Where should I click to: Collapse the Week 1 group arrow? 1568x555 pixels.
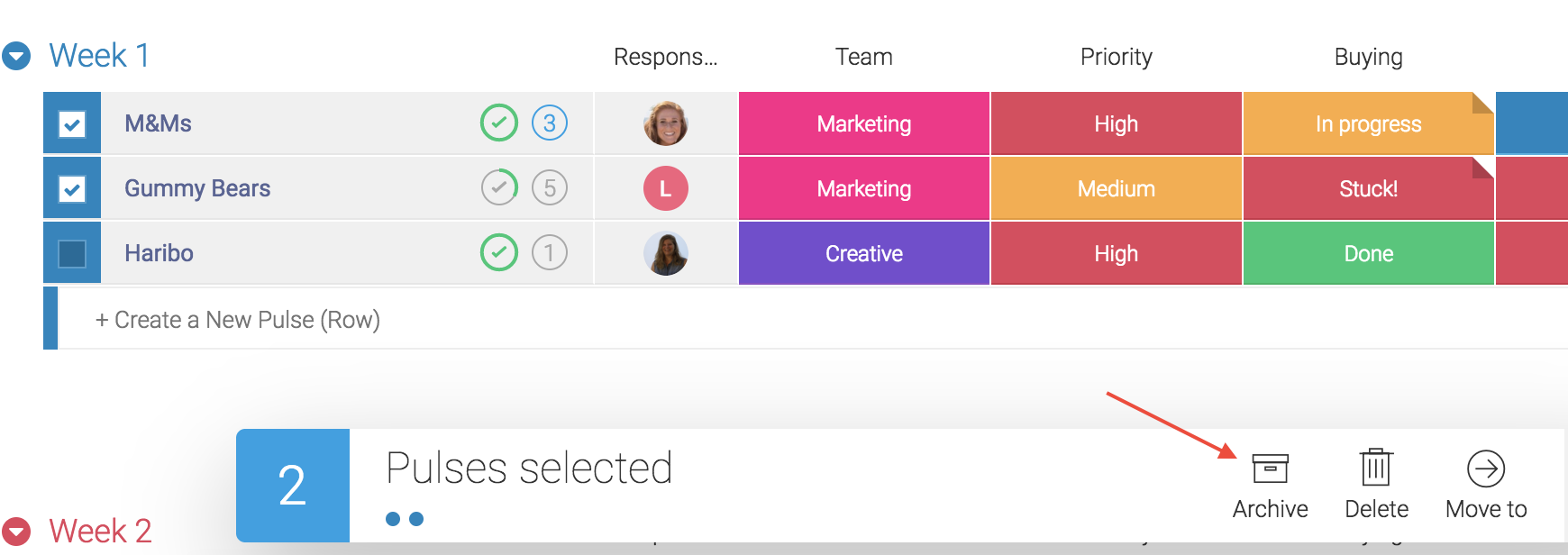pos(16,56)
